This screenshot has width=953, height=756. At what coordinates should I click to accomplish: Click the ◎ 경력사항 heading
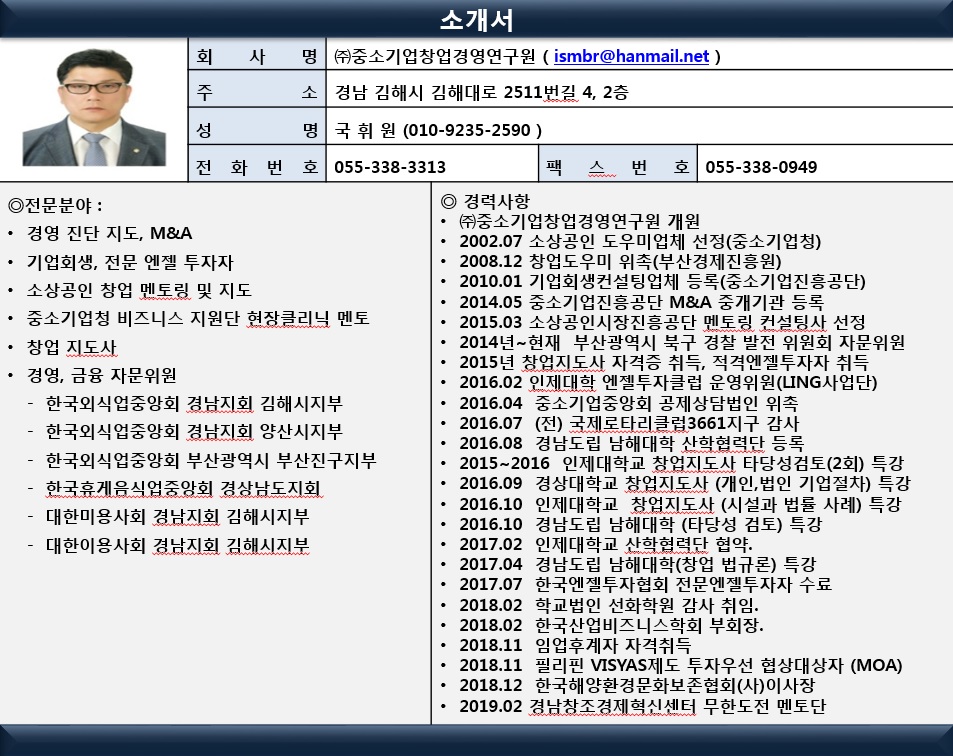coord(485,201)
